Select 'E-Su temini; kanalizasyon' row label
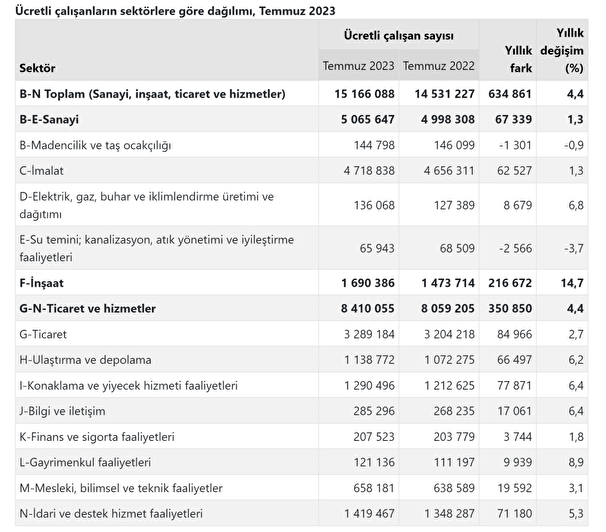606x532 pixels. (157, 248)
